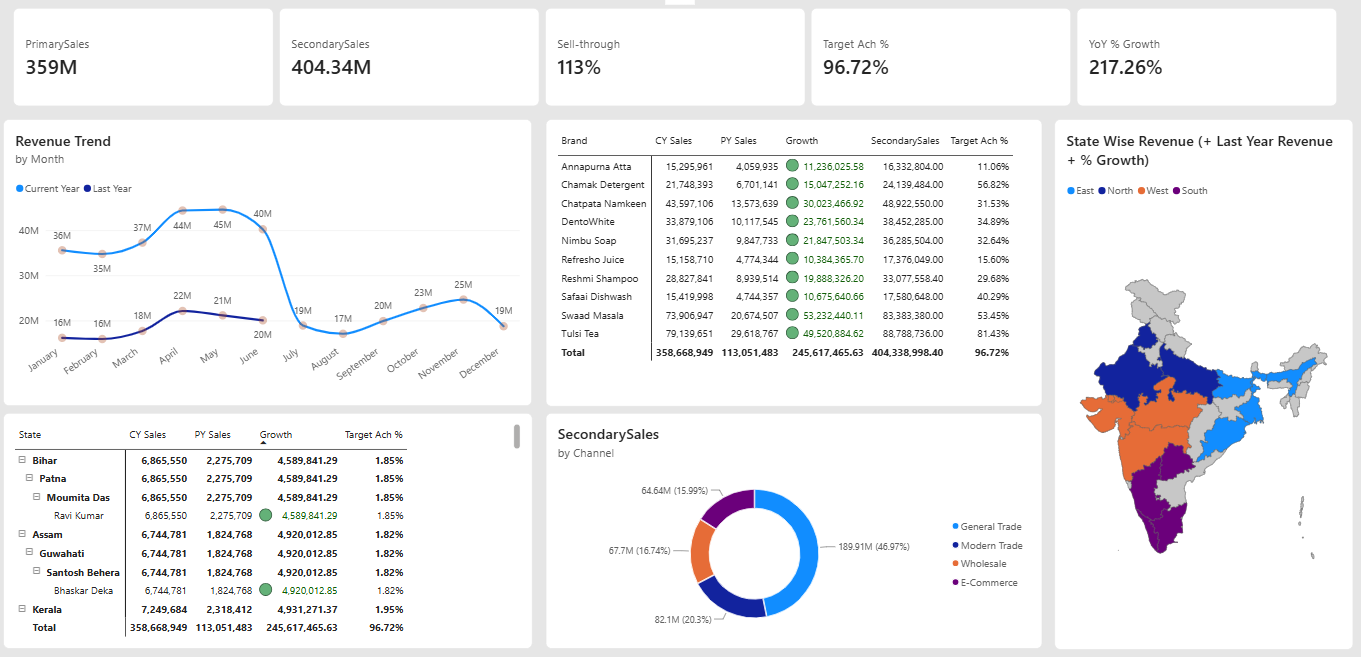Select East region legend marker on map

tap(1070, 191)
